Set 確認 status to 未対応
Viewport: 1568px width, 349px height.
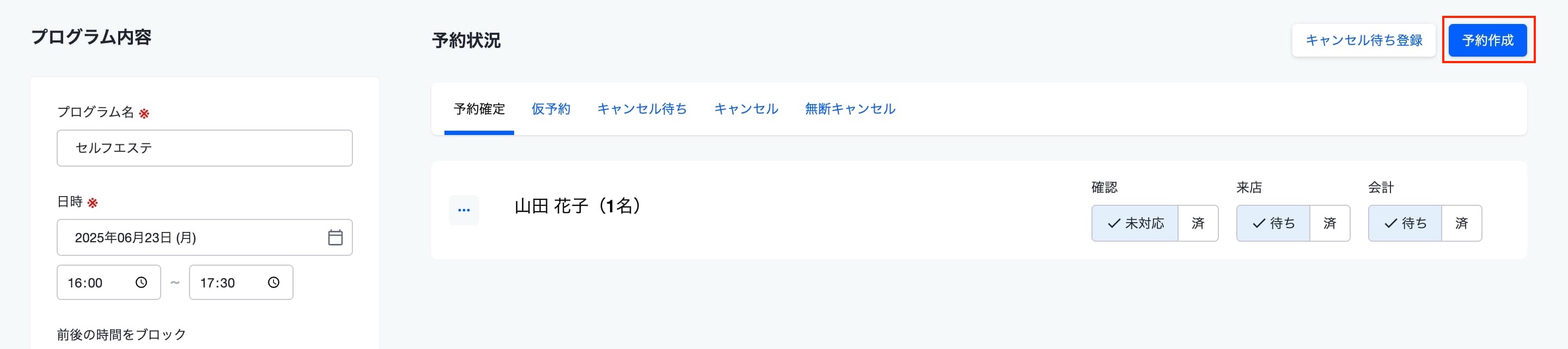(1134, 223)
